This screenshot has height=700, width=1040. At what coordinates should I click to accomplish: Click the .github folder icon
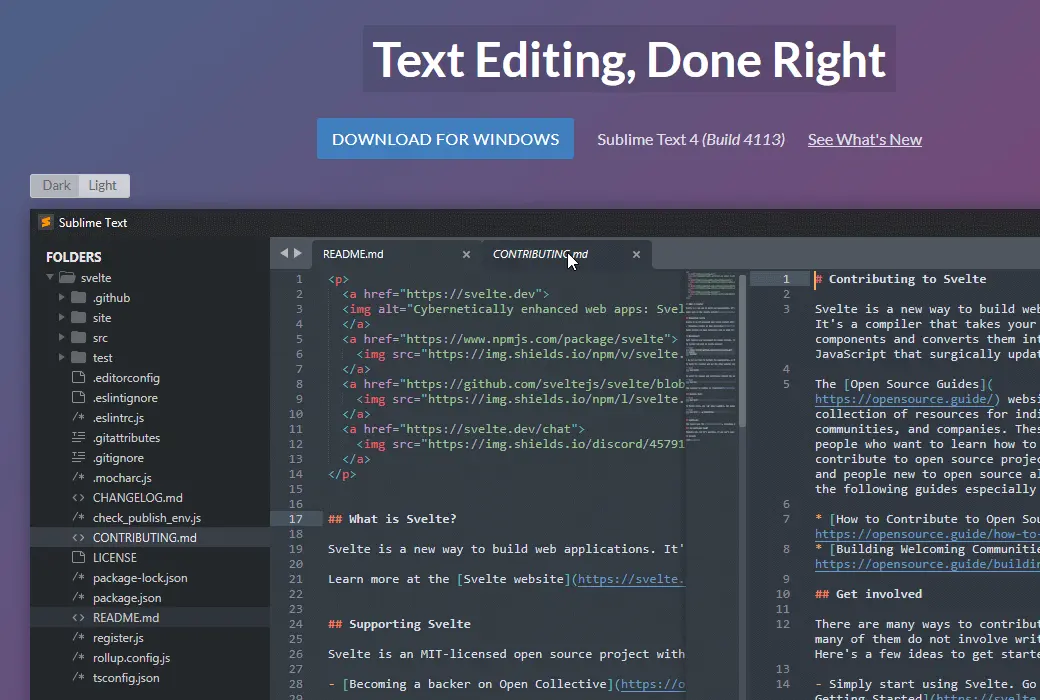click(x=78, y=297)
